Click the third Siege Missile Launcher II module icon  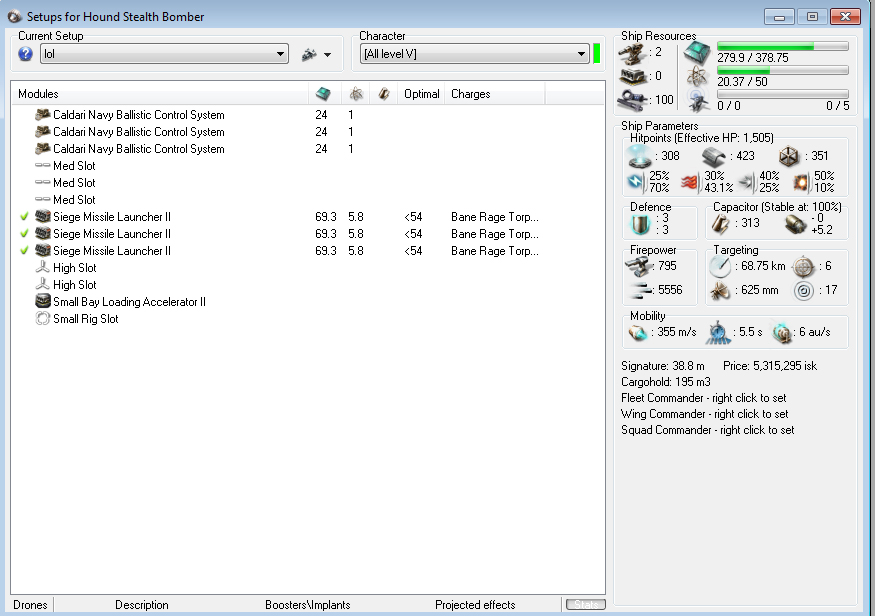click(x=42, y=251)
